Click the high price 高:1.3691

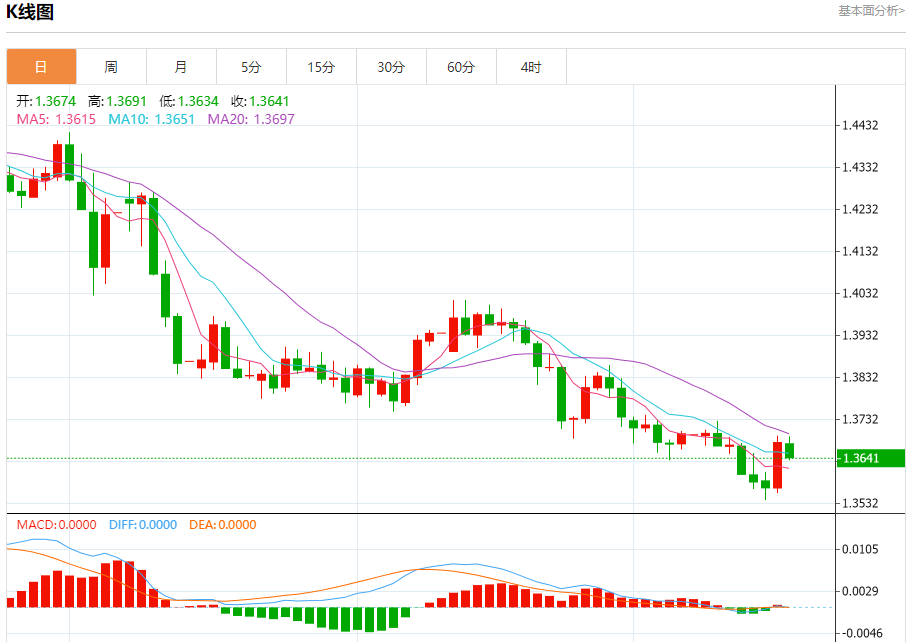click(x=117, y=101)
